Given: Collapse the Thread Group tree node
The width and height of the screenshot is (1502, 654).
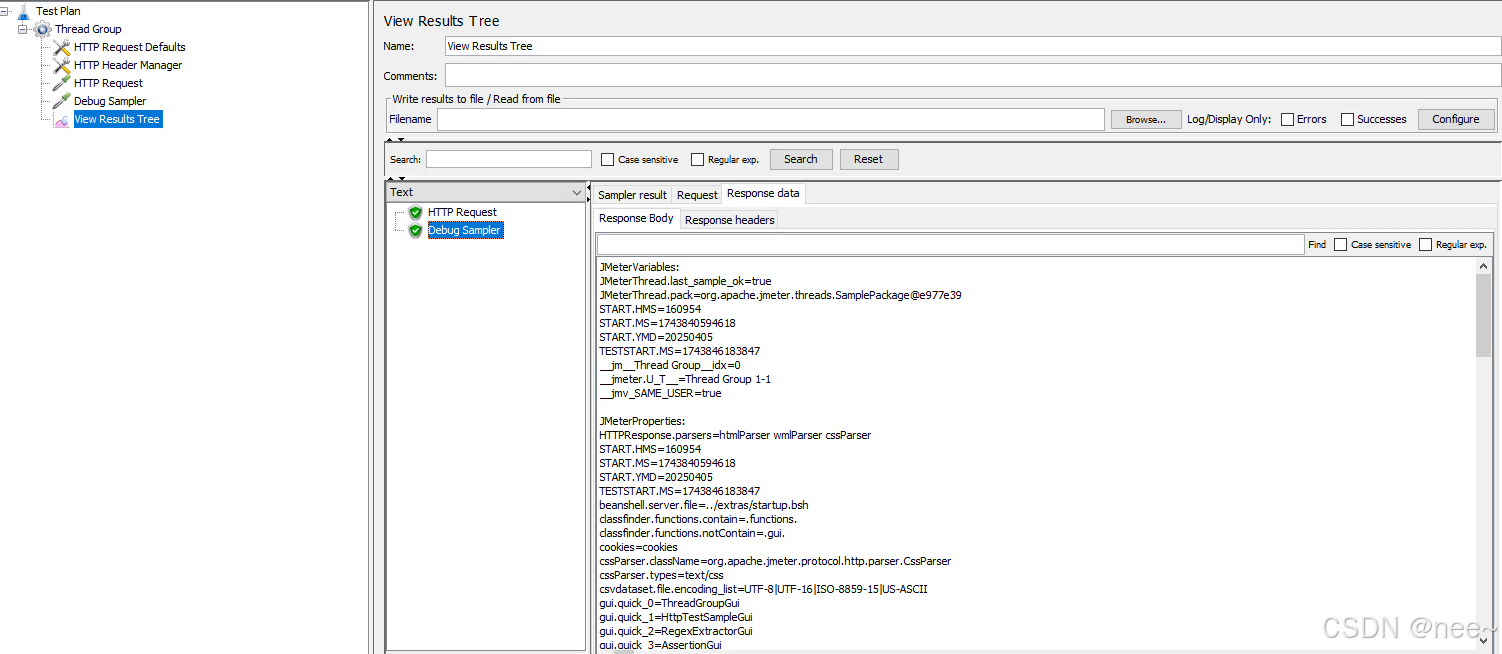Looking at the screenshot, I should click(23, 29).
